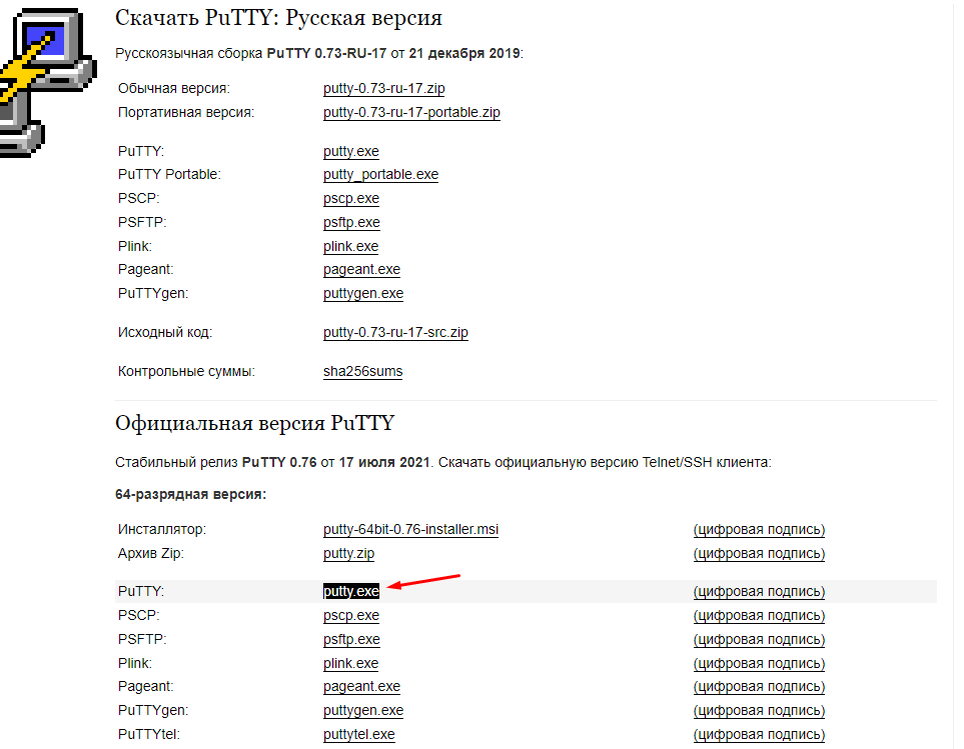964x749 pixels.
Task: Download Russian version pageant.exe
Action: [x=362, y=269]
